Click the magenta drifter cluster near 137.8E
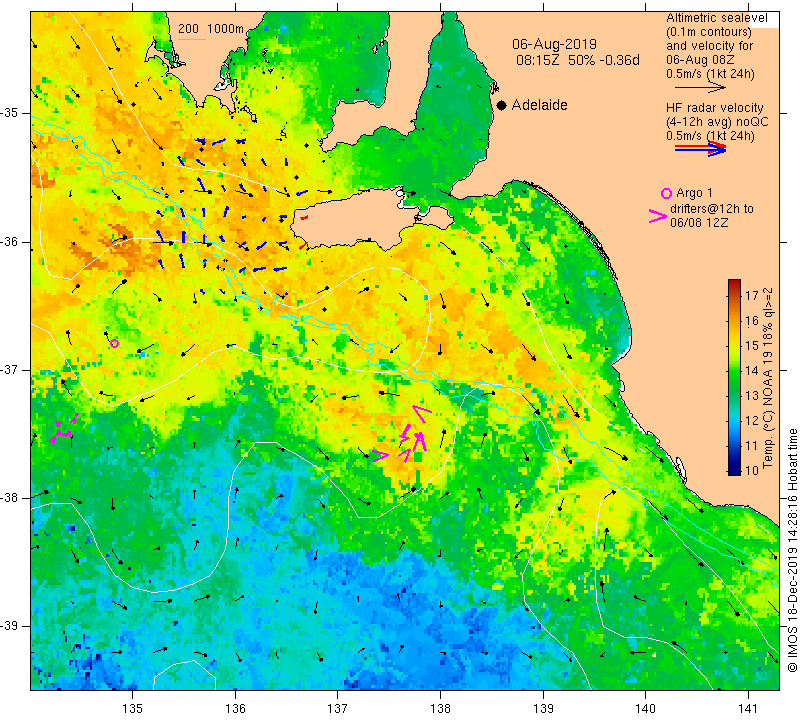The image size is (800, 720). click(403, 436)
